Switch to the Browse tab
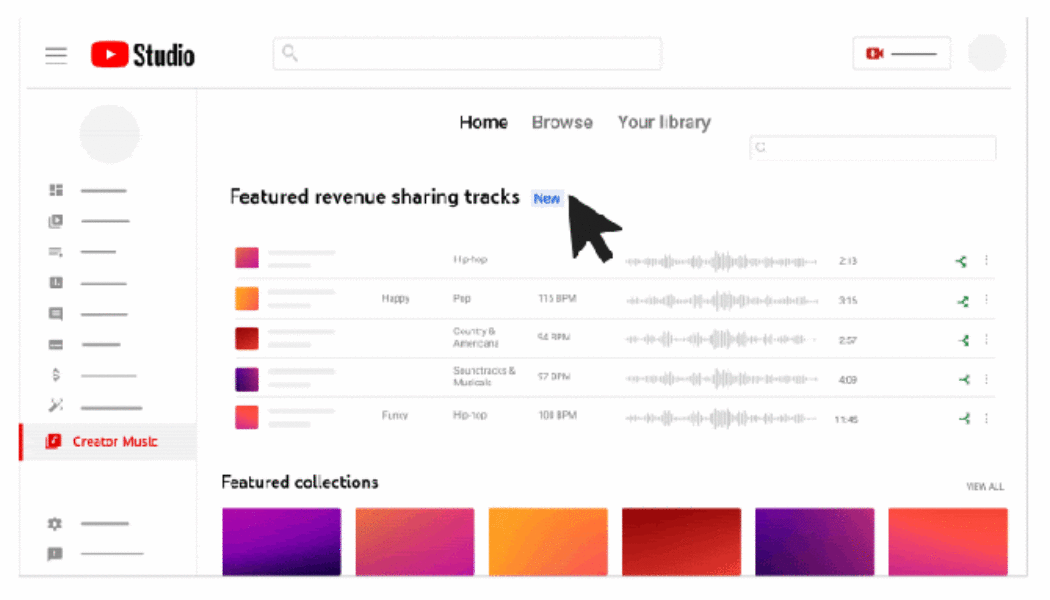1050x600 pixels. coord(562,122)
